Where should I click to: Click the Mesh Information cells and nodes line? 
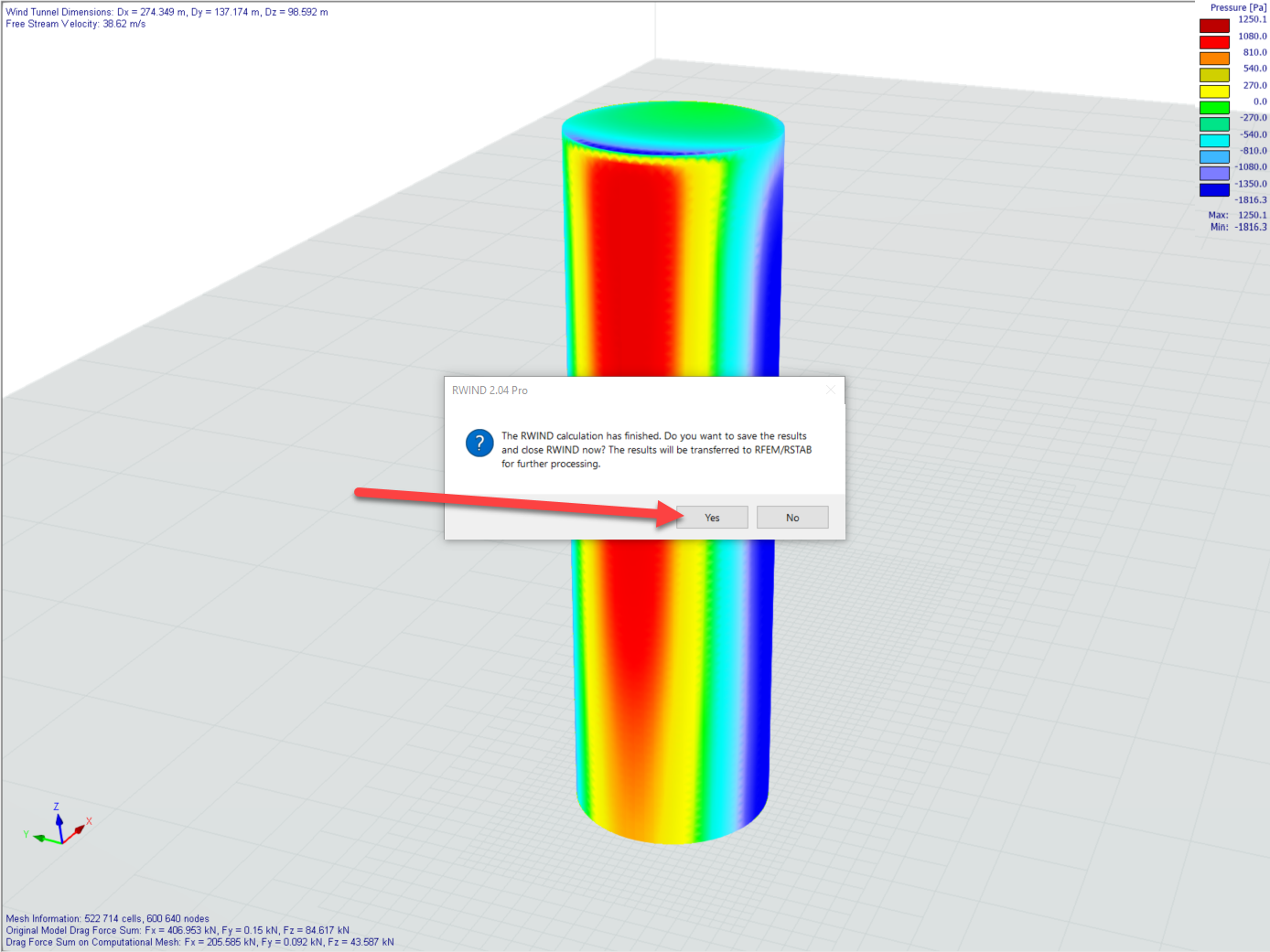click(x=107, y=918)
